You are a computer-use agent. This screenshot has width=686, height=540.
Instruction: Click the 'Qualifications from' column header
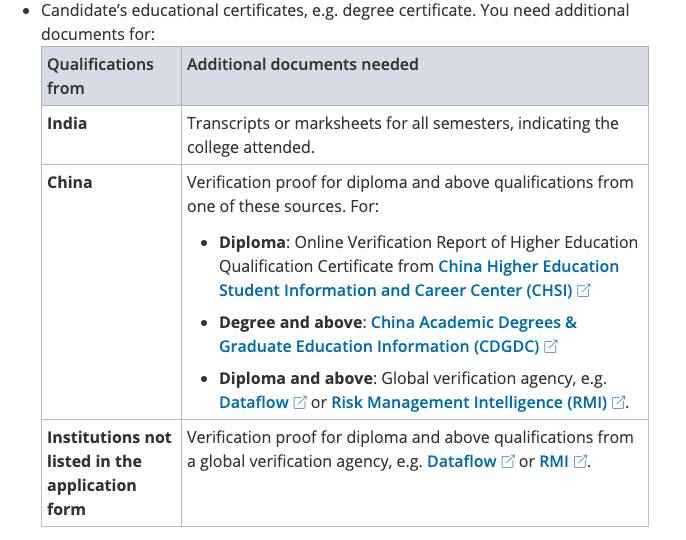coord(100,76)
